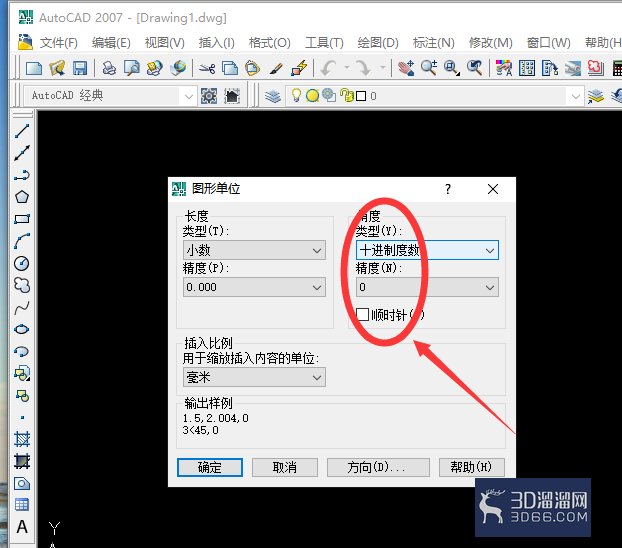The image size is (622, 548).
Task: Open the Layer Properties Manager icon
Action: [273, 96]
